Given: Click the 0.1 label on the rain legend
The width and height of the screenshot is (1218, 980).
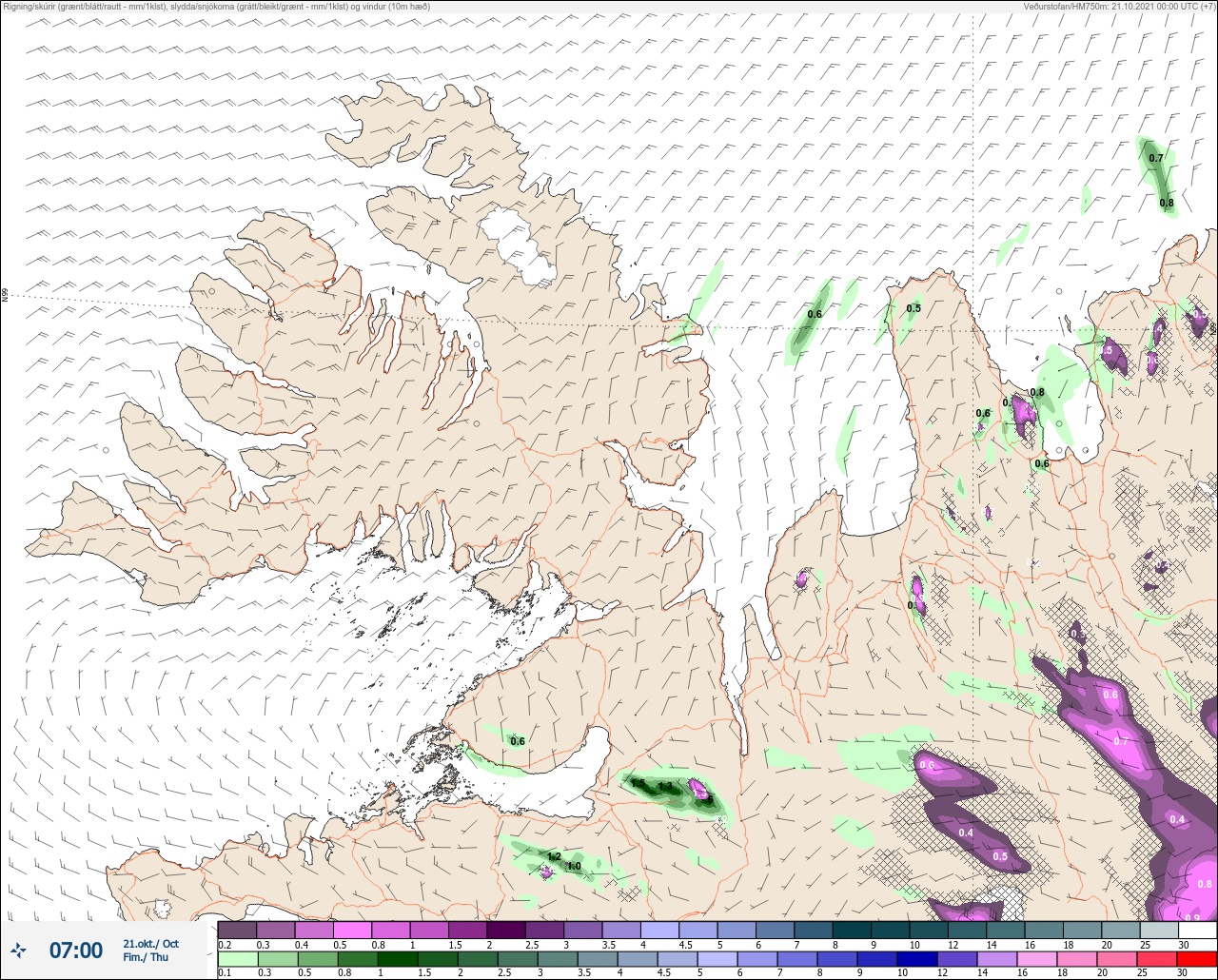Looking at the screenshot, I should [225, 973].
